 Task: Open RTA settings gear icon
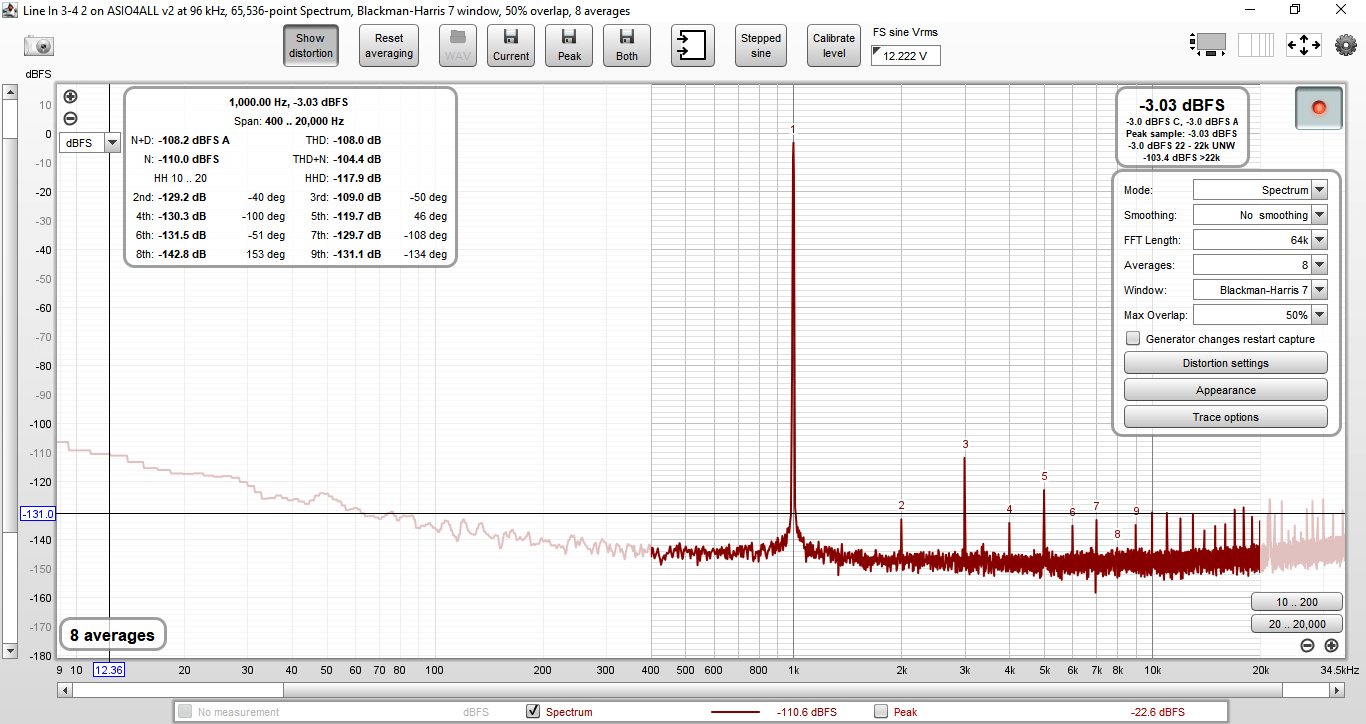(1346, 45)
